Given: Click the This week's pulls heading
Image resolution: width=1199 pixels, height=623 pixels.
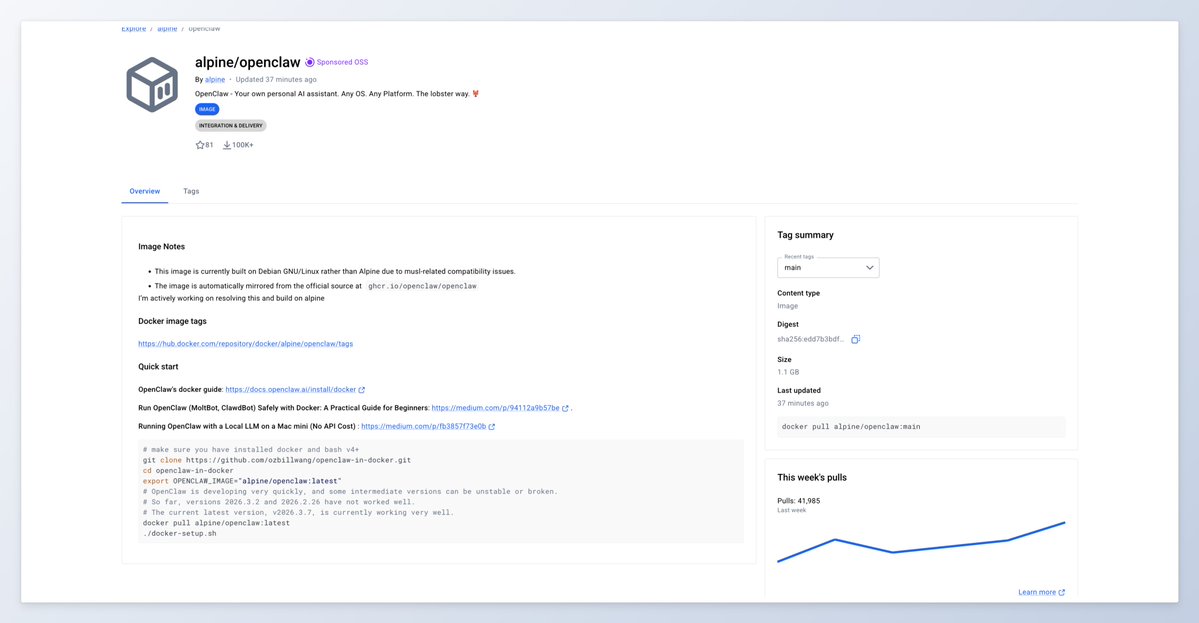Looking at the screenshot, I should 812,478.
